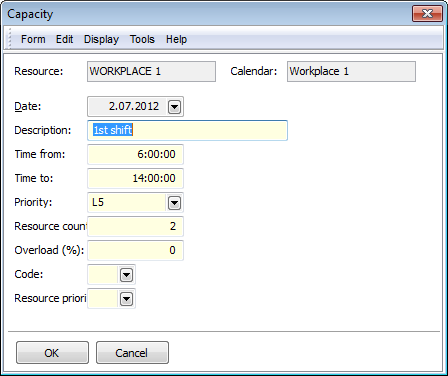Viewport: 448px width, 376px height.
Task: Click the Capacity title bar text
Action: pos(30,14)
